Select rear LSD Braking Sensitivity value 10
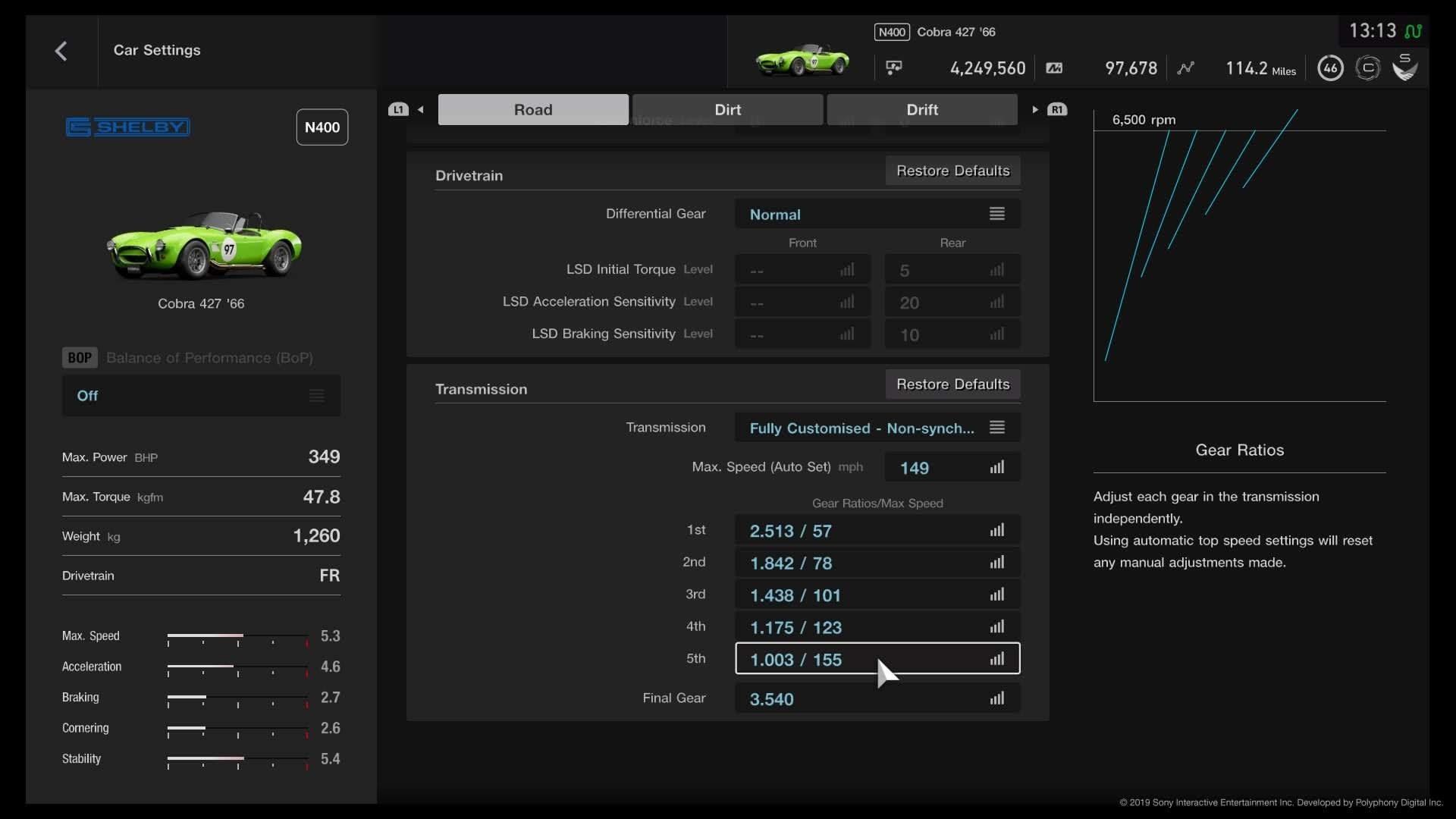1456x819 pixels. click(952, 334)
